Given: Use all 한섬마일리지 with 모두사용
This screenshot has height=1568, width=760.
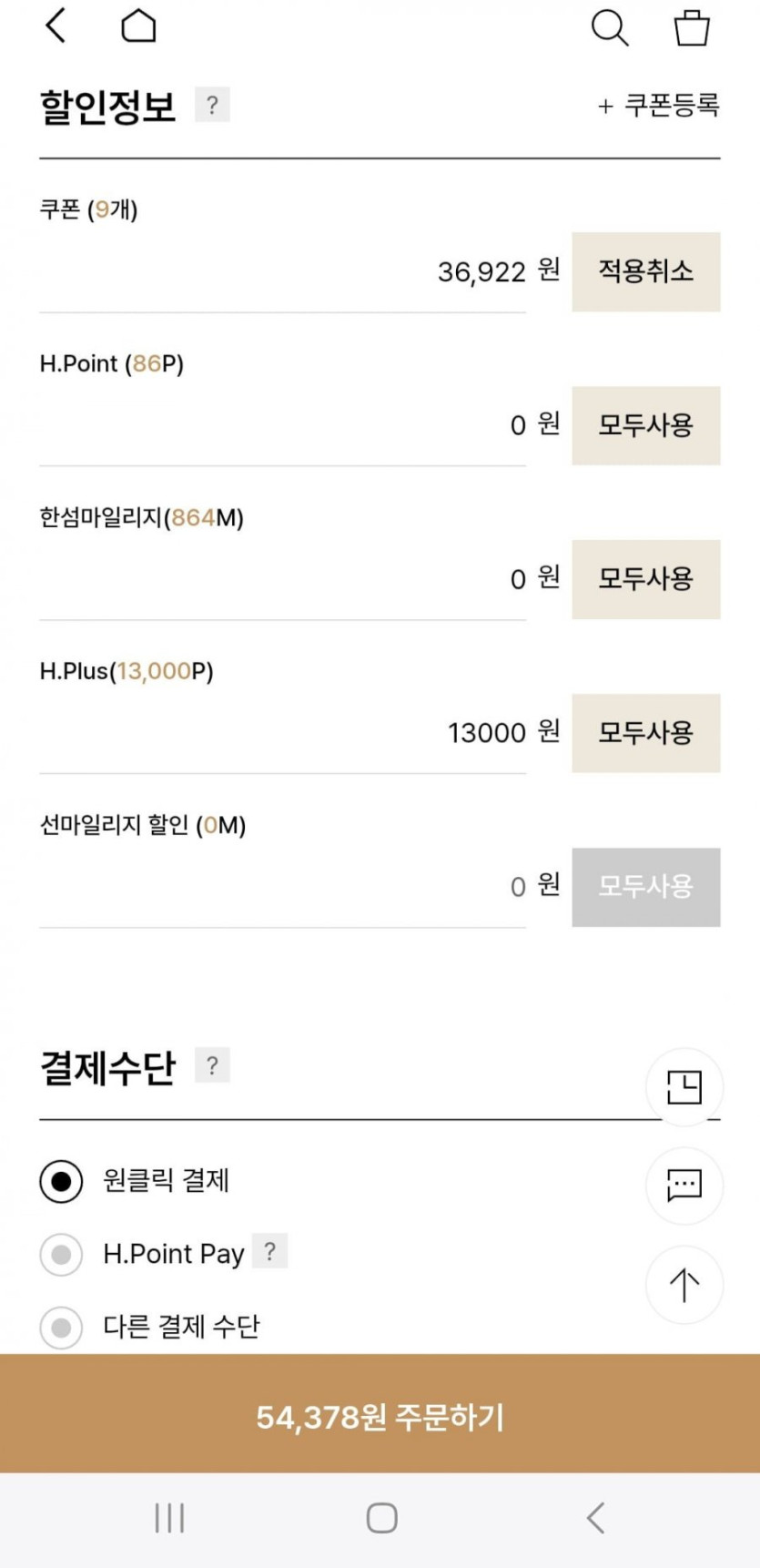Looking at the screenshot, I should coord(645,579).
